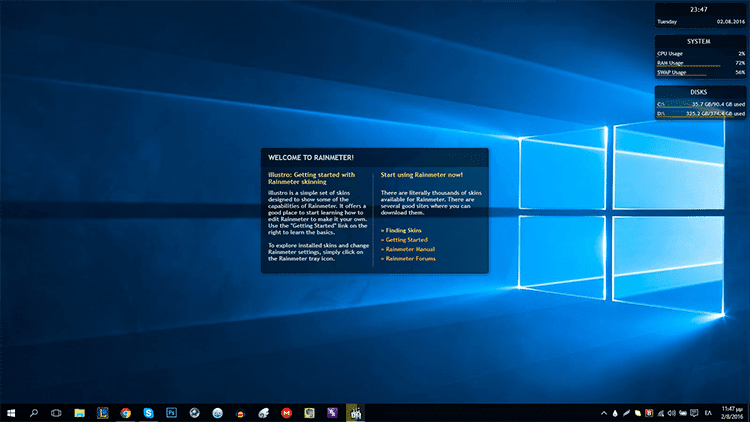Open the purple square taskbar icon
This screenshot has height=422, width=750.
click(x=332, y=413)
